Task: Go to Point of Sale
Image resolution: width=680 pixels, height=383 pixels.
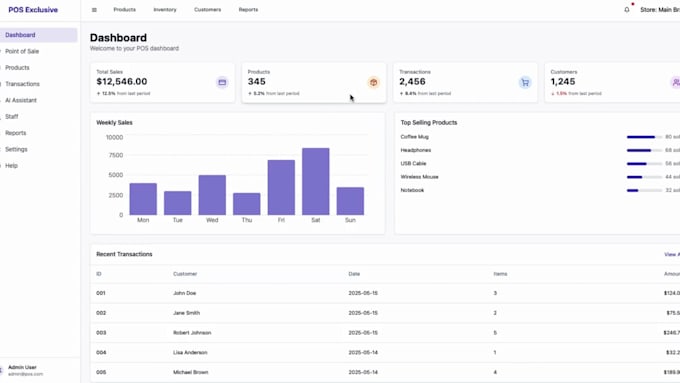Action: tap(39, 51)
